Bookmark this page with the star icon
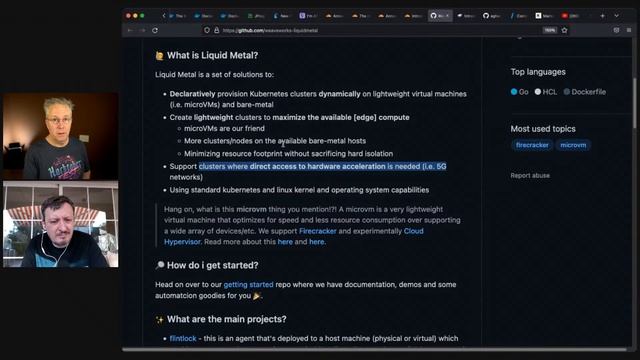 click(564, 30)
